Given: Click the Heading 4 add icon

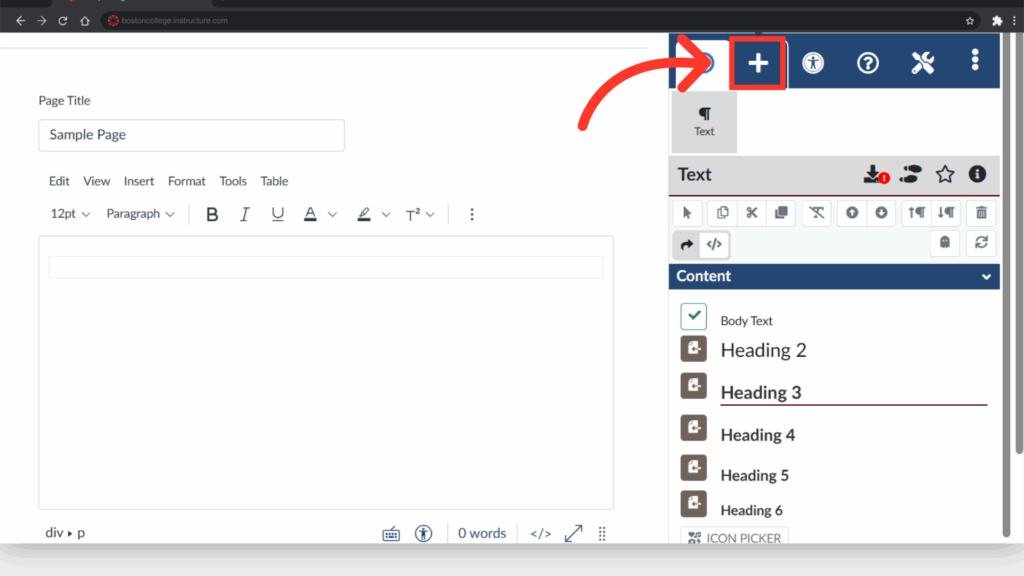Looking at the screenshot, I should pos(694,428).
